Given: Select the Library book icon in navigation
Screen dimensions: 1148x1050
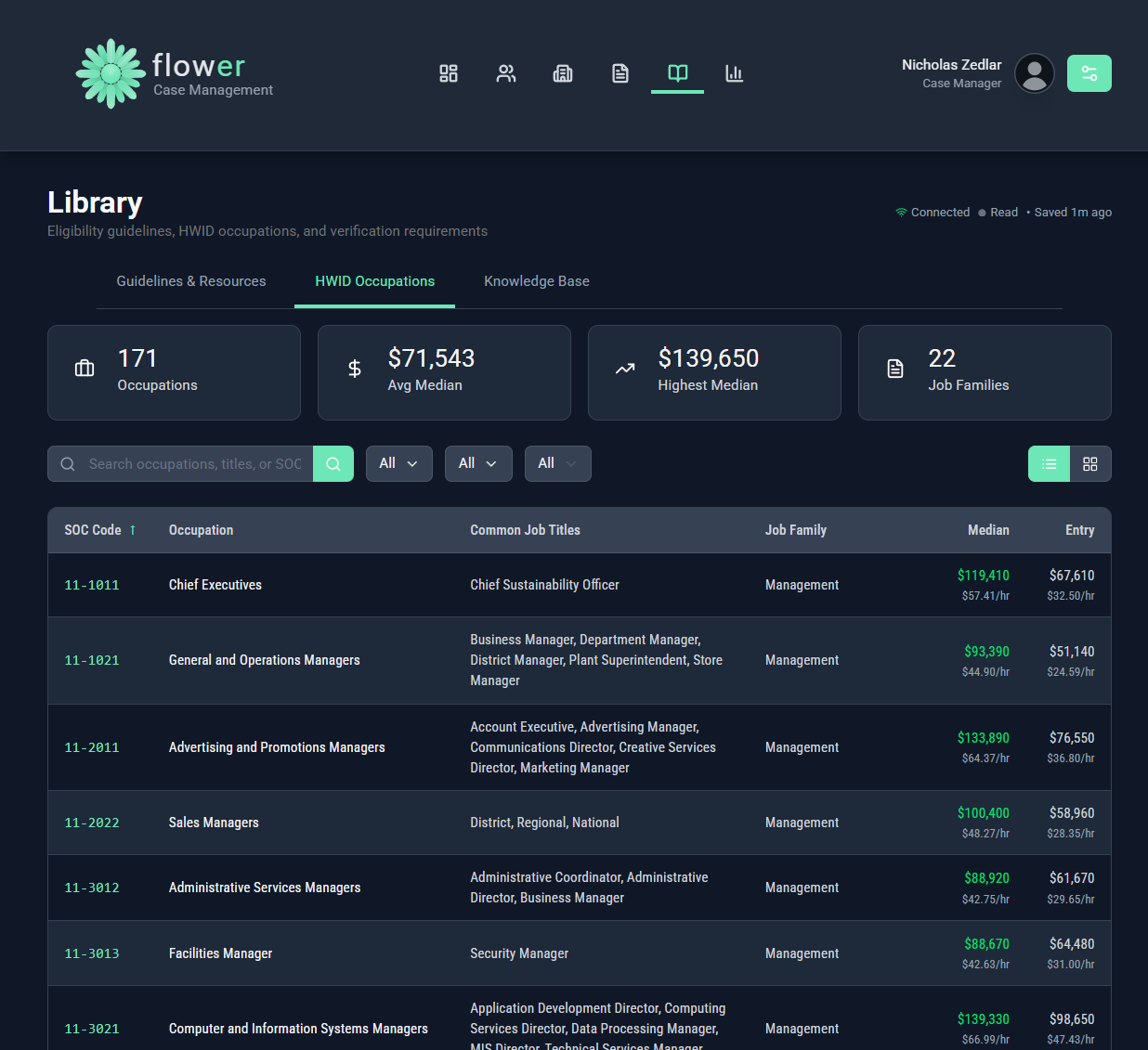Looking at the screenshot, I should 678,73.
